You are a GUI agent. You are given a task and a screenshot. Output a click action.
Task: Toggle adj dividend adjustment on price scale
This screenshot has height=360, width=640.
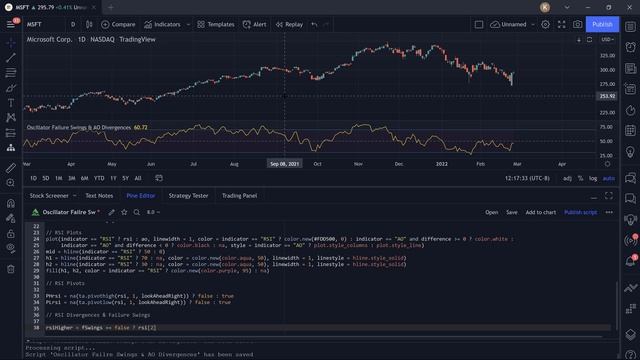point(567,178)
